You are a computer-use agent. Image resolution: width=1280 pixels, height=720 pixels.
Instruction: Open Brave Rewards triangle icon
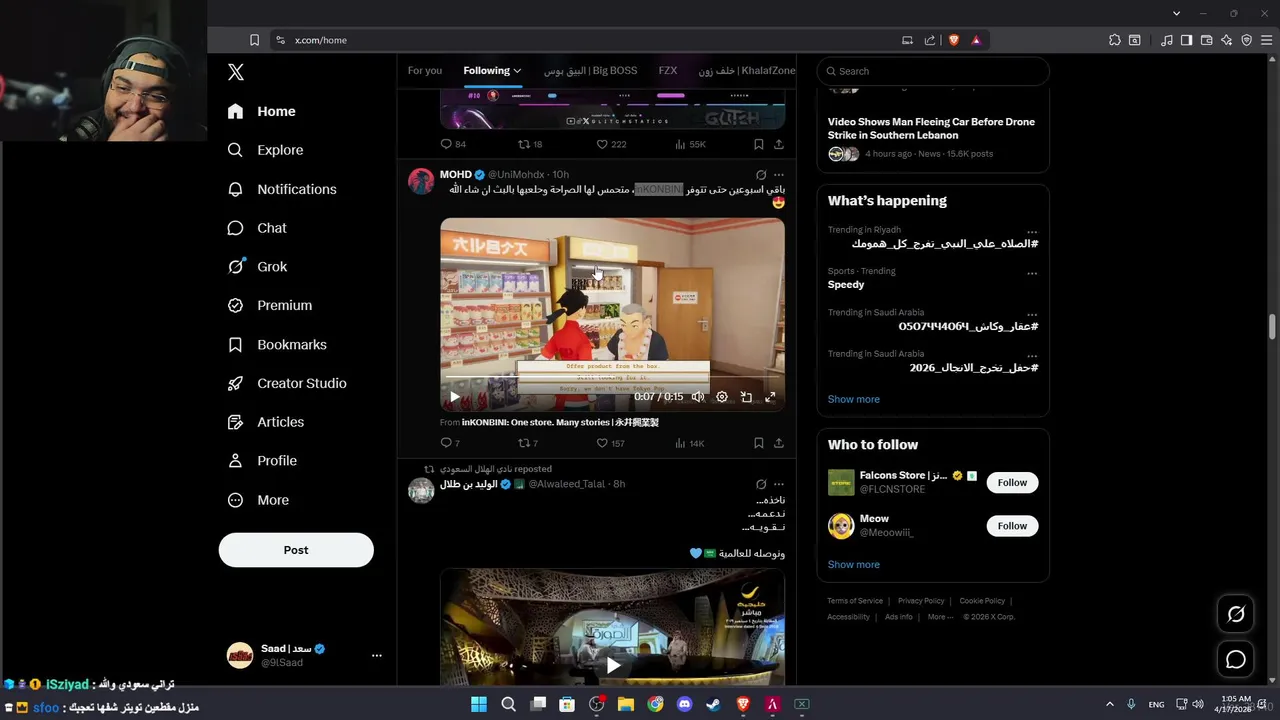tap(976, 40)
